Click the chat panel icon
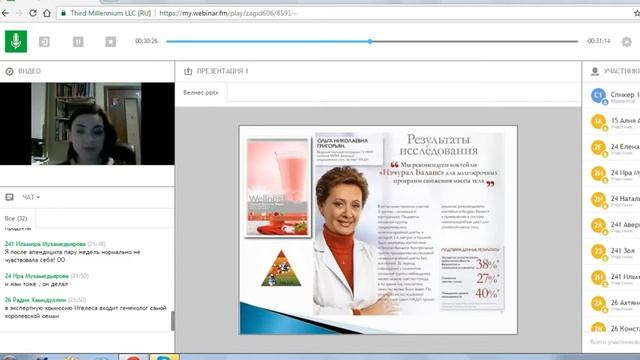The image size is (640, 360). (9, 197)
